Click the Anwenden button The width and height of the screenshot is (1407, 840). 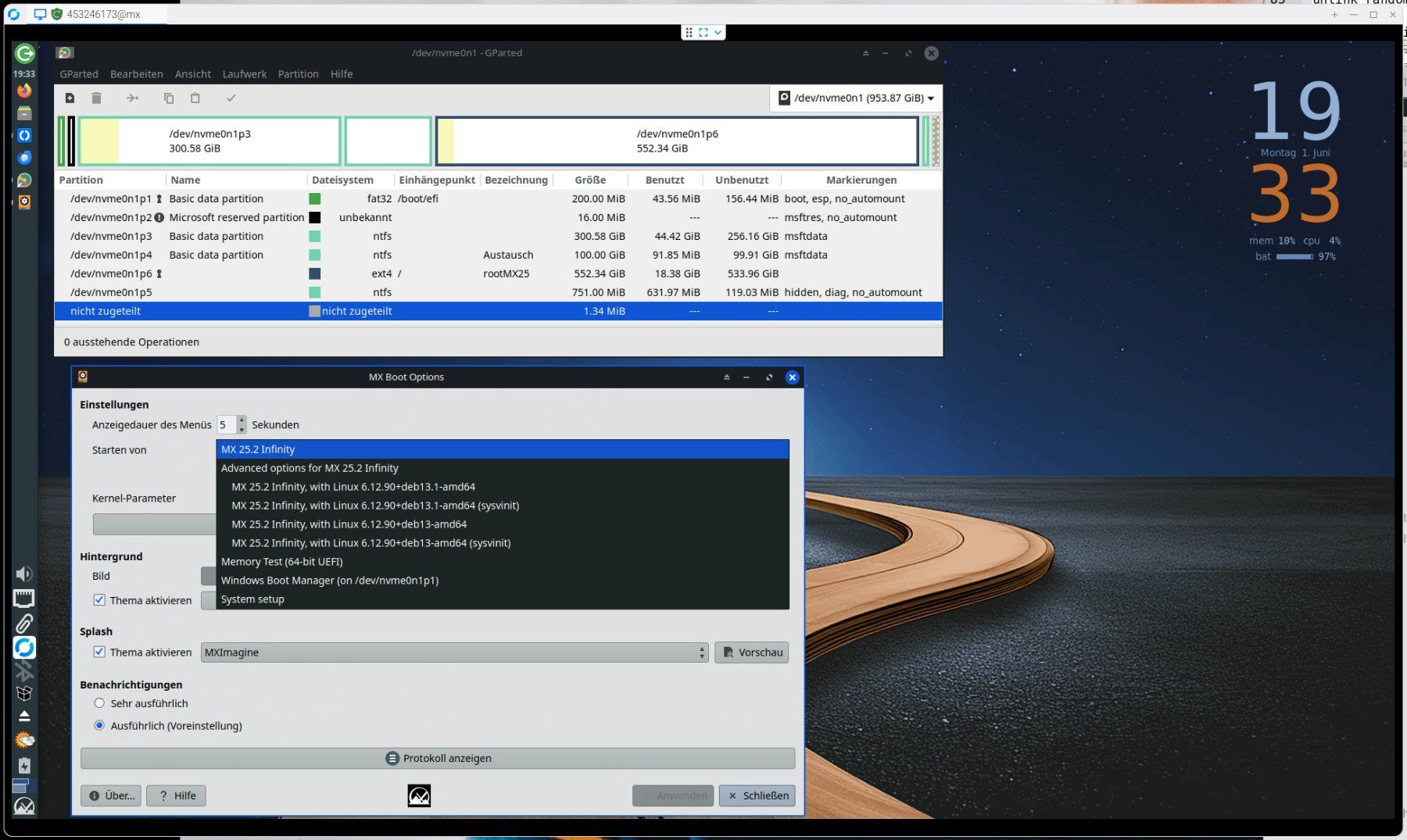click(673, 795)
